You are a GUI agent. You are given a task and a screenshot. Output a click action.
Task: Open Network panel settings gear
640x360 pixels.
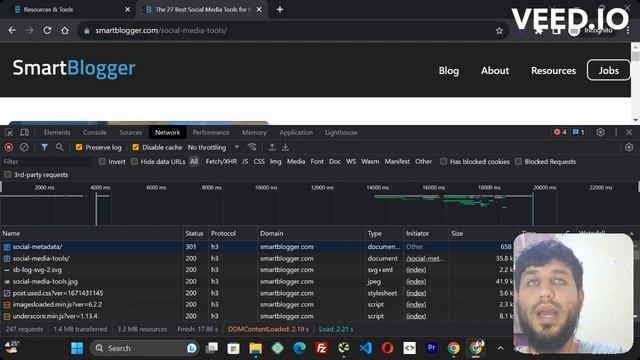pyautogui.click(x=629, y=147)
